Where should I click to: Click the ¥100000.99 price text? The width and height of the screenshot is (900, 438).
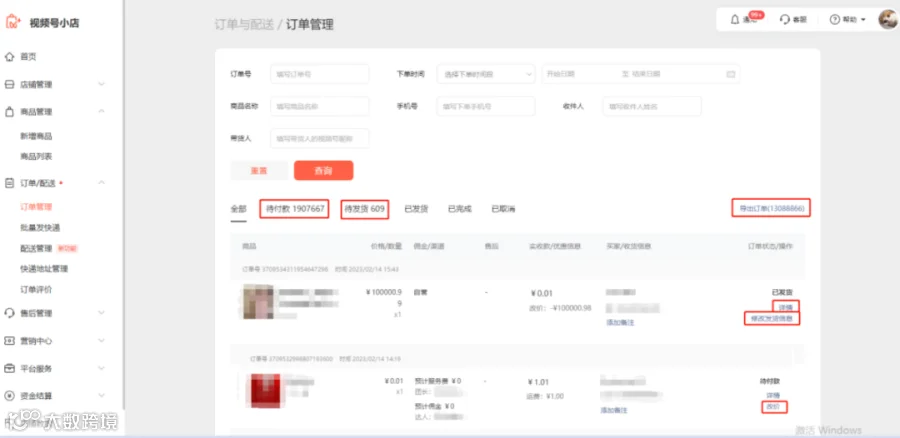coord(384,298)
